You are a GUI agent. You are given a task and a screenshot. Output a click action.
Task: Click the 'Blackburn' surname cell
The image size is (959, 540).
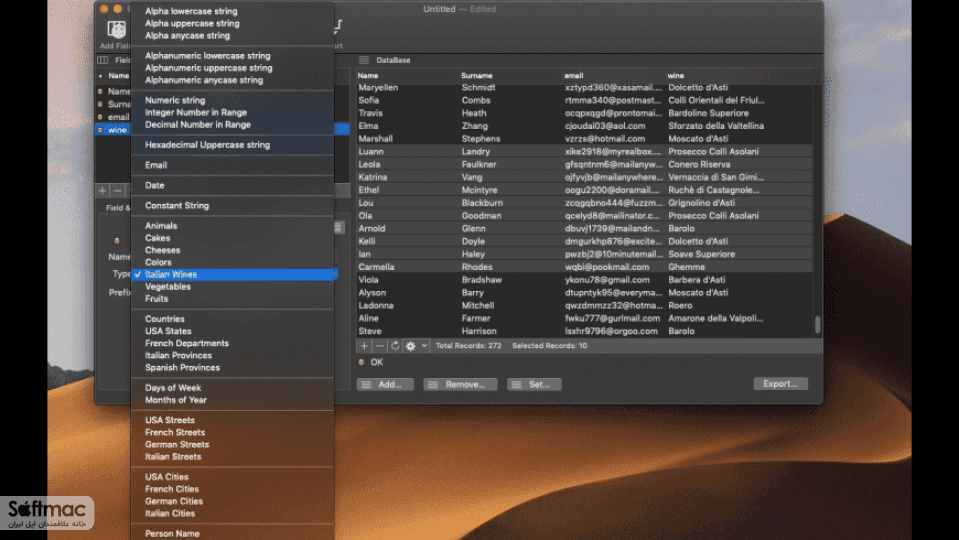pos(482,203)
